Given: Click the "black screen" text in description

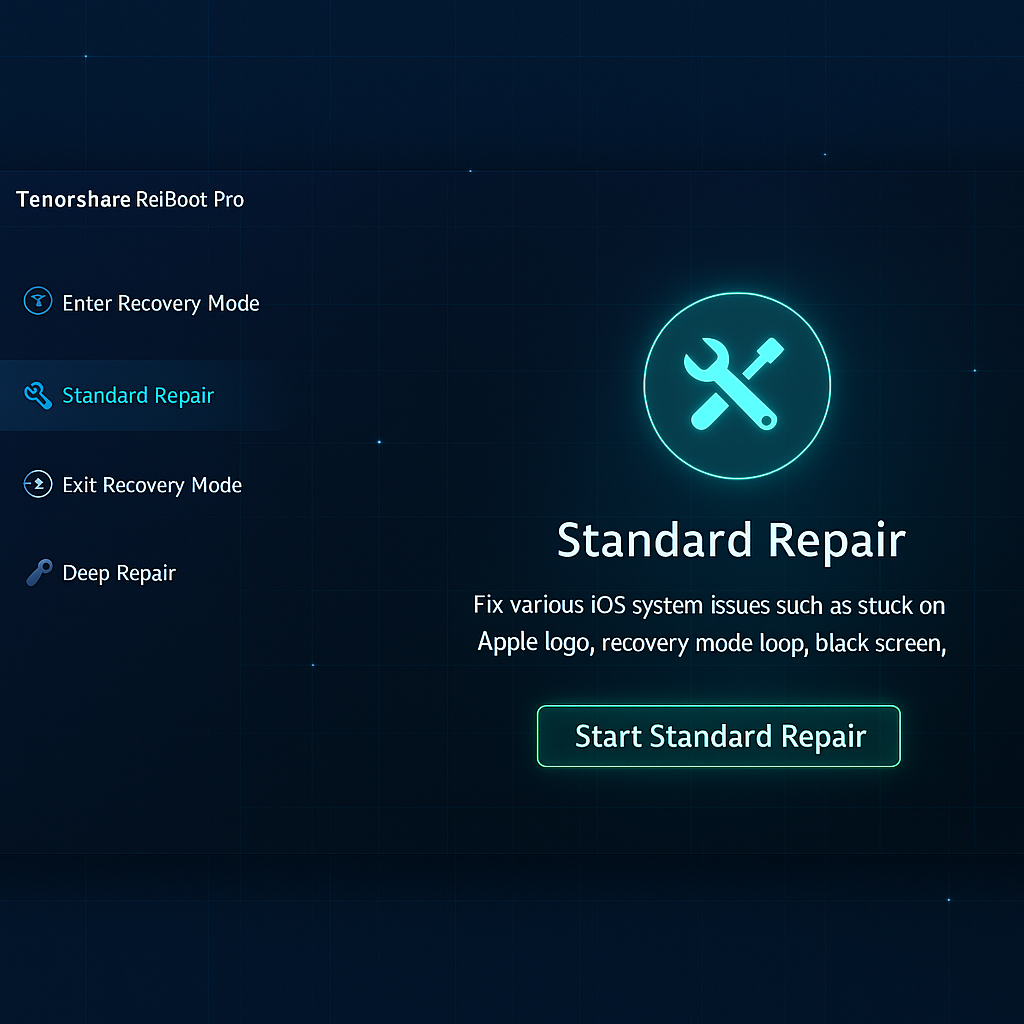Looking at the screenshot, I should coord(880,643).
